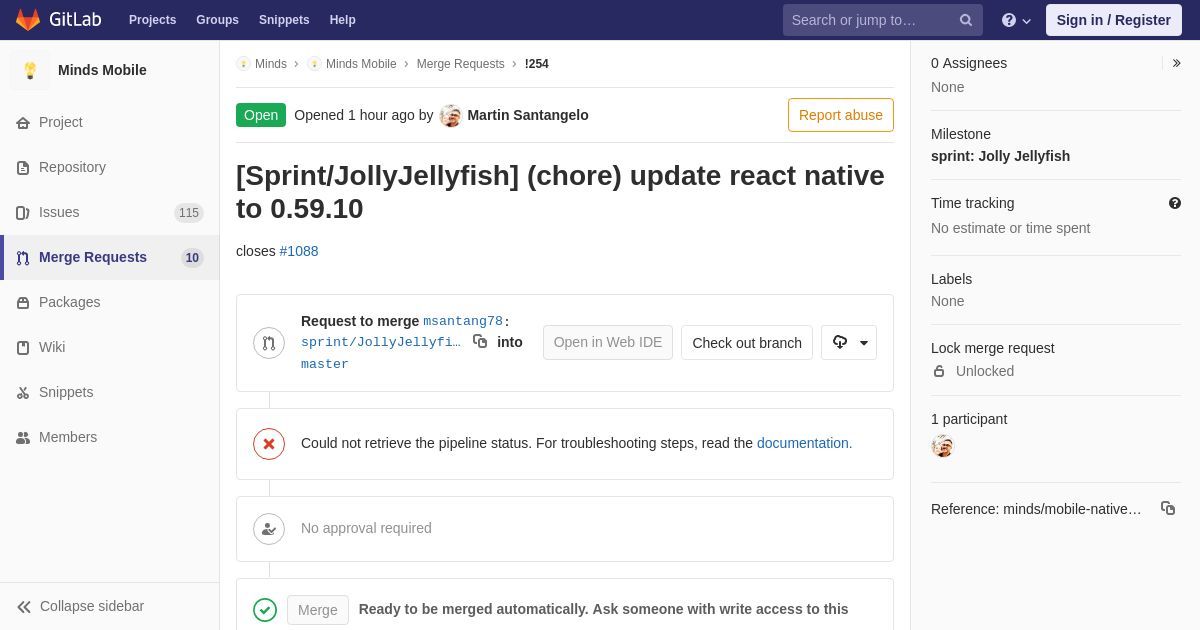Image resolution: width=1200 pixels, height=630 pixels.
Task: Click the Merge button
Action: (318, 610)
